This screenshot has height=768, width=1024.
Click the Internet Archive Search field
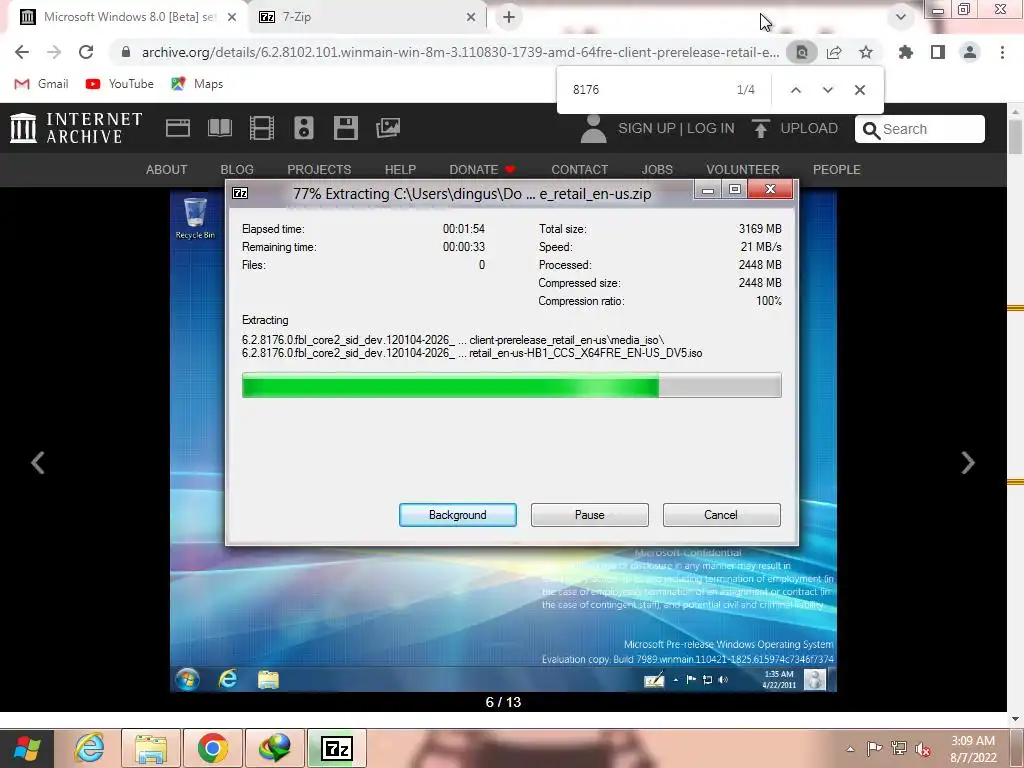pos(920,129)
